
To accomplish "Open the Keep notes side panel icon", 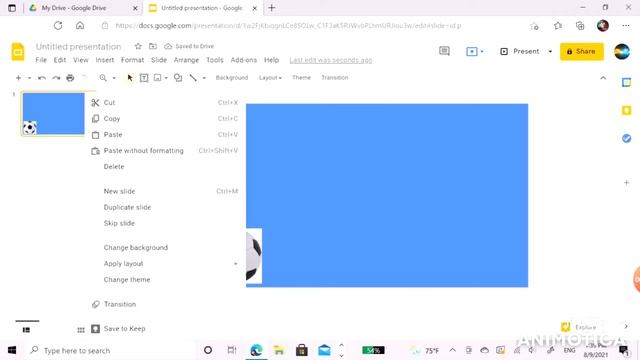I will (627, 111).
